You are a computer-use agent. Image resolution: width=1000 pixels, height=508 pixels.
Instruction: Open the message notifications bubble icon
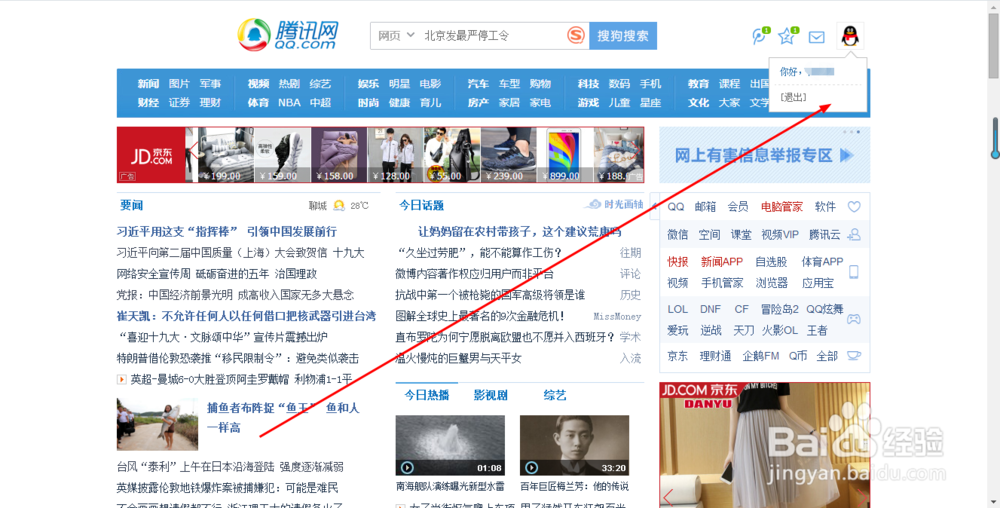tap(760, 36)
